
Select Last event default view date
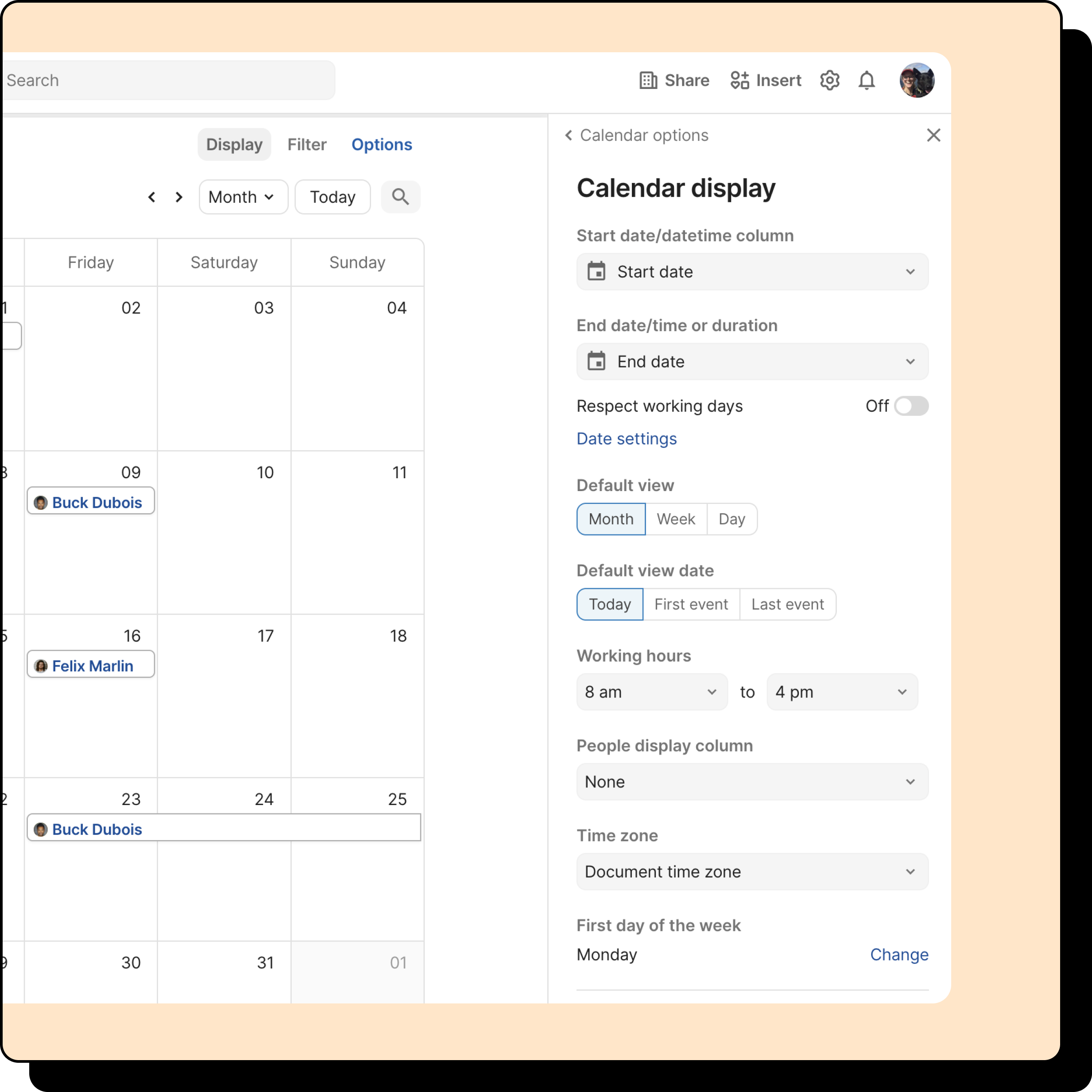click(787, 604)
